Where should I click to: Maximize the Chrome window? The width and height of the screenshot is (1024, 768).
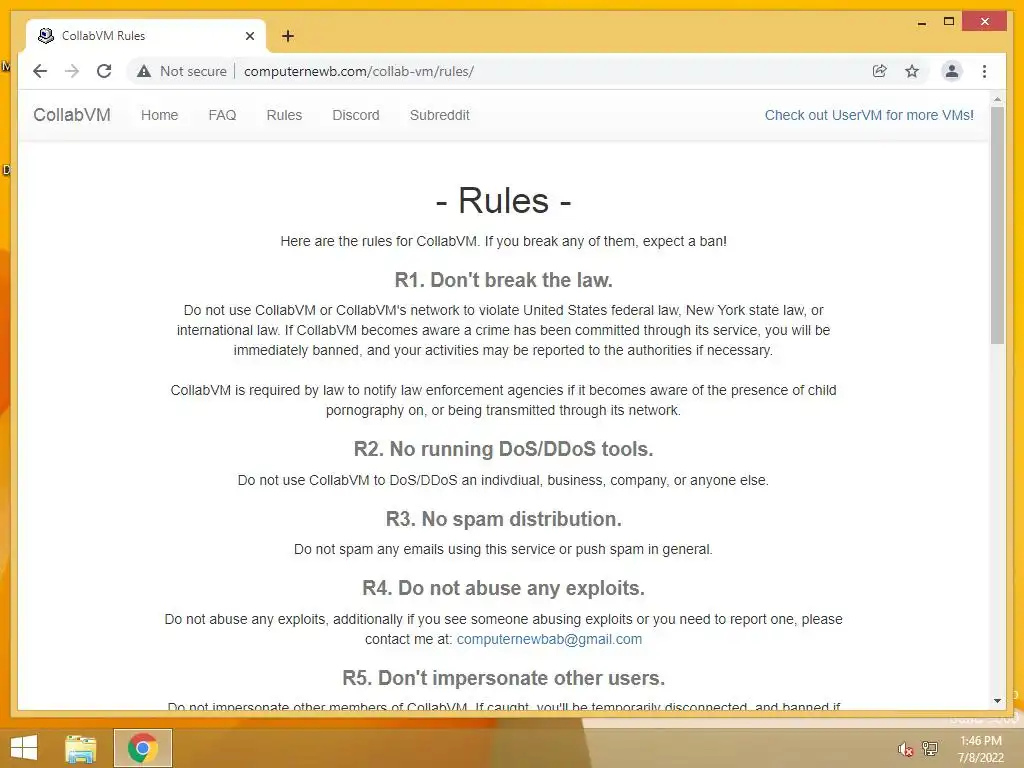949,22
